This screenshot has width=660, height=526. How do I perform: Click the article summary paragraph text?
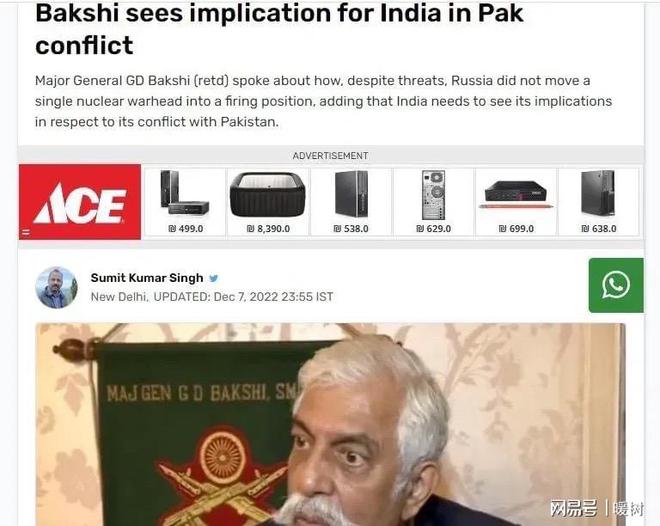tap(323, 101)
